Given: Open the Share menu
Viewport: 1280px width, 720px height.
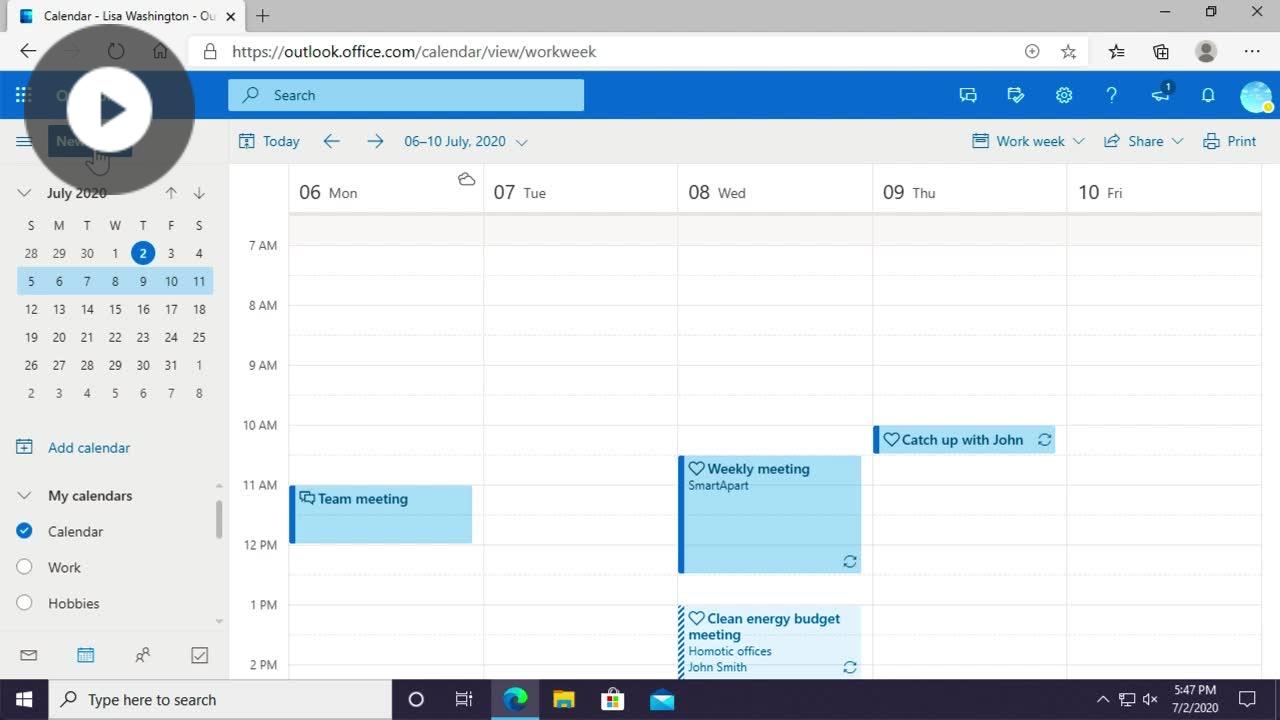Looking at the screenshot, I should (x=1143, y=141).
